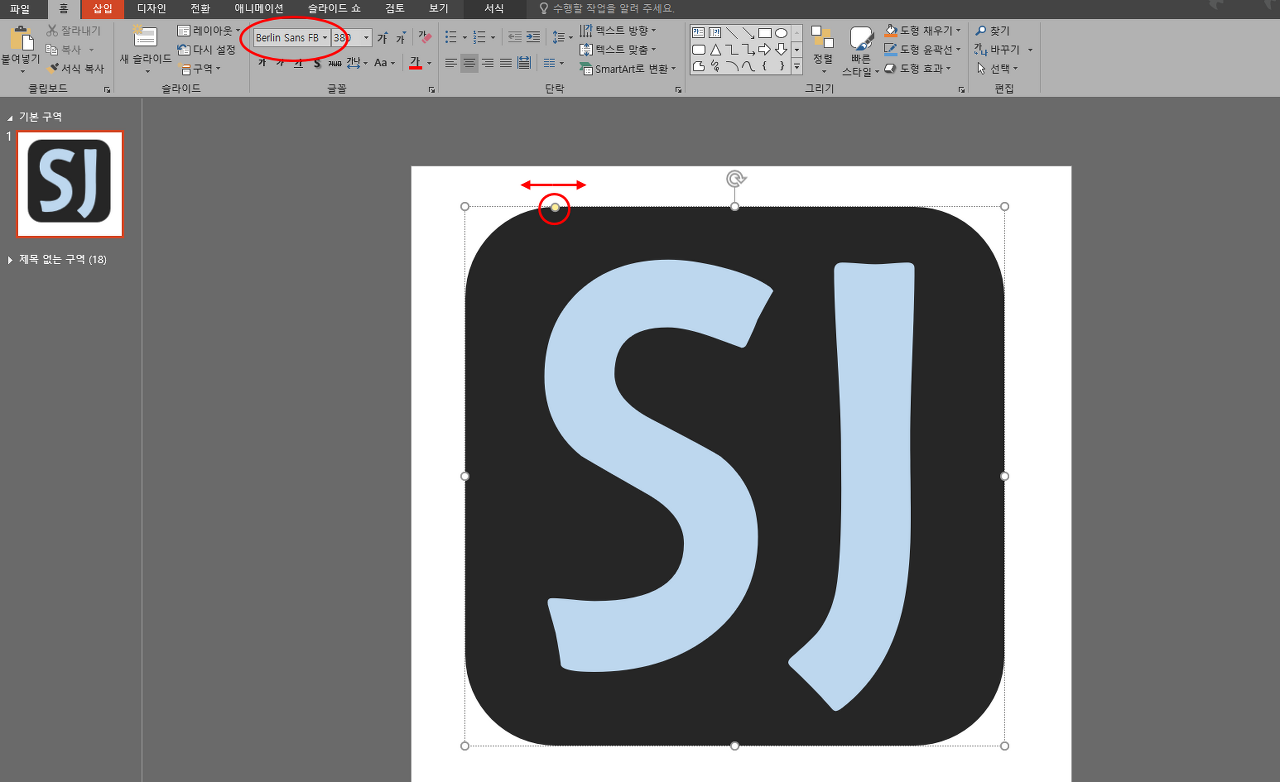
Task: Click the Find (찾기) magnifier button
Action: (x=993, y=31)
